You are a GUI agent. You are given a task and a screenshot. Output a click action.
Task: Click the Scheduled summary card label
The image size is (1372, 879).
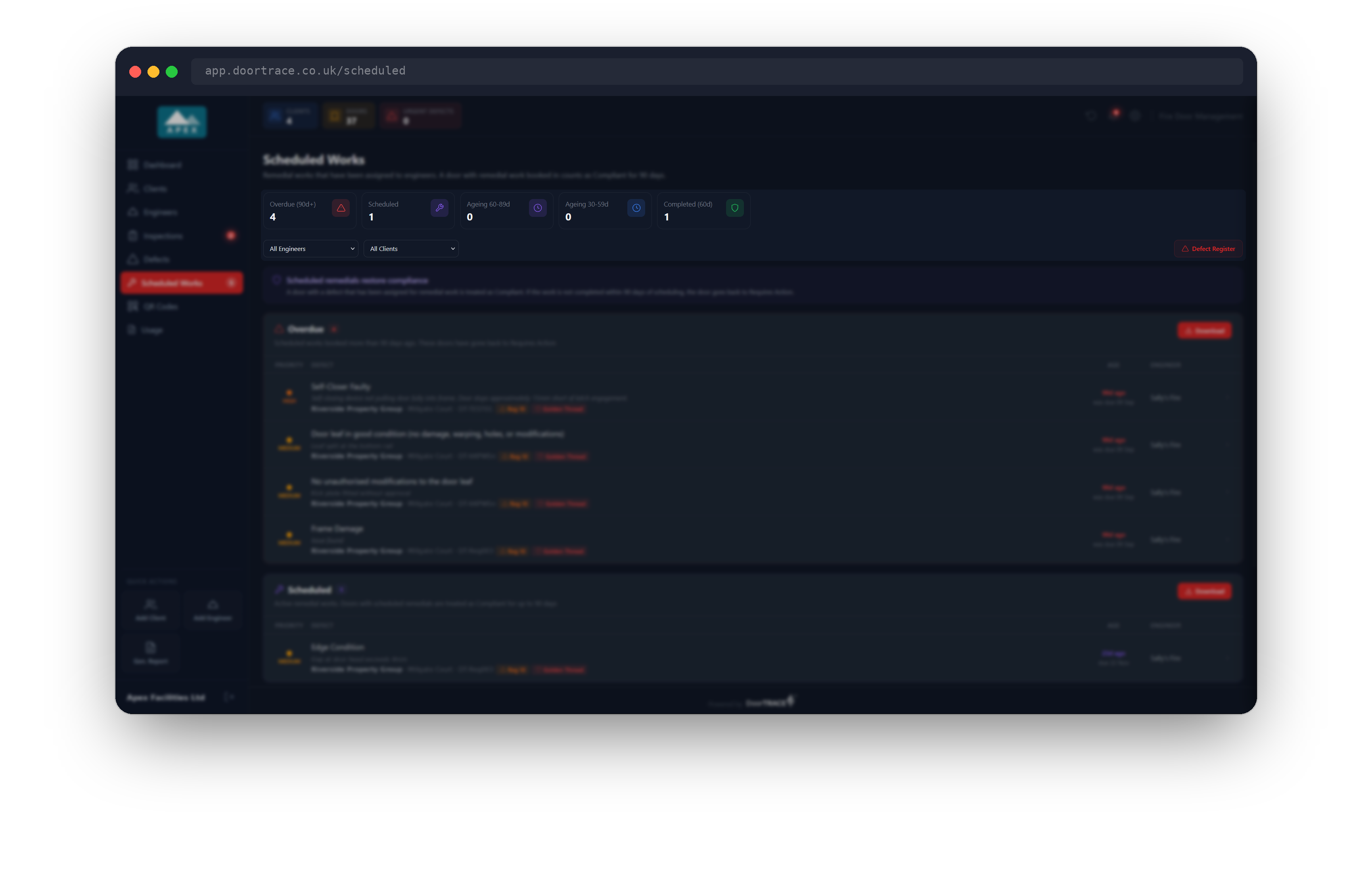click(383, 204)
